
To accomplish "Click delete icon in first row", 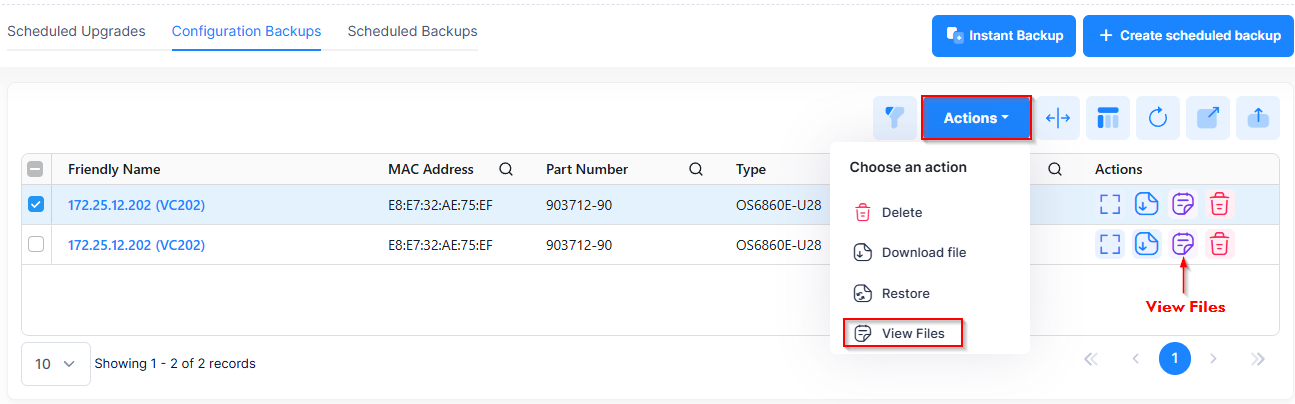I will click(1219, 204).
